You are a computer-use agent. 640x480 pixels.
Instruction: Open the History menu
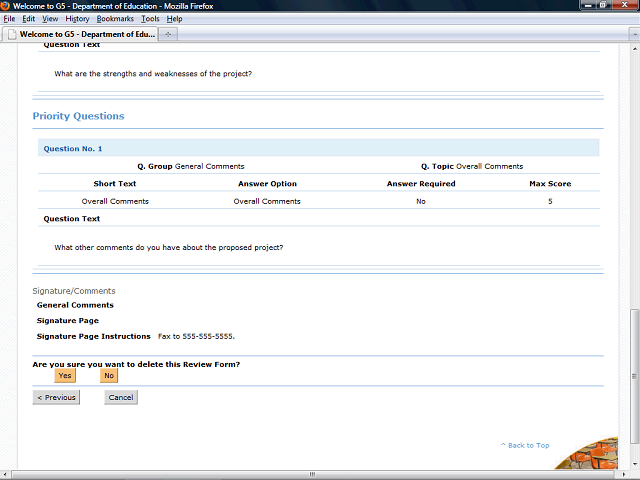[x=77, y=19]
